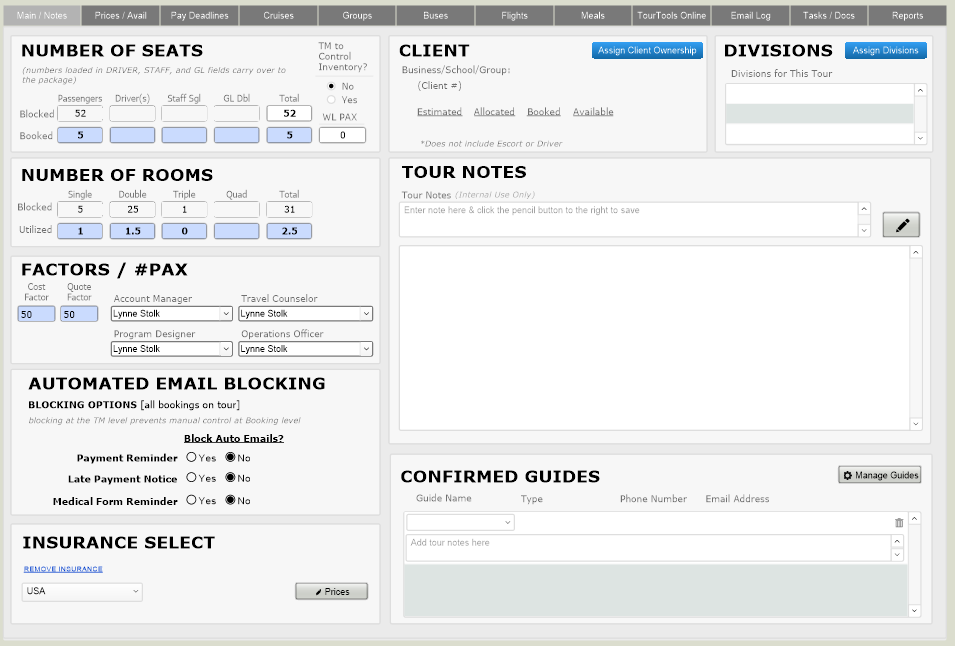Click the Booked link under Client
Image resolution: width=955 pixels, height=646 pixels.
[543, 111]
